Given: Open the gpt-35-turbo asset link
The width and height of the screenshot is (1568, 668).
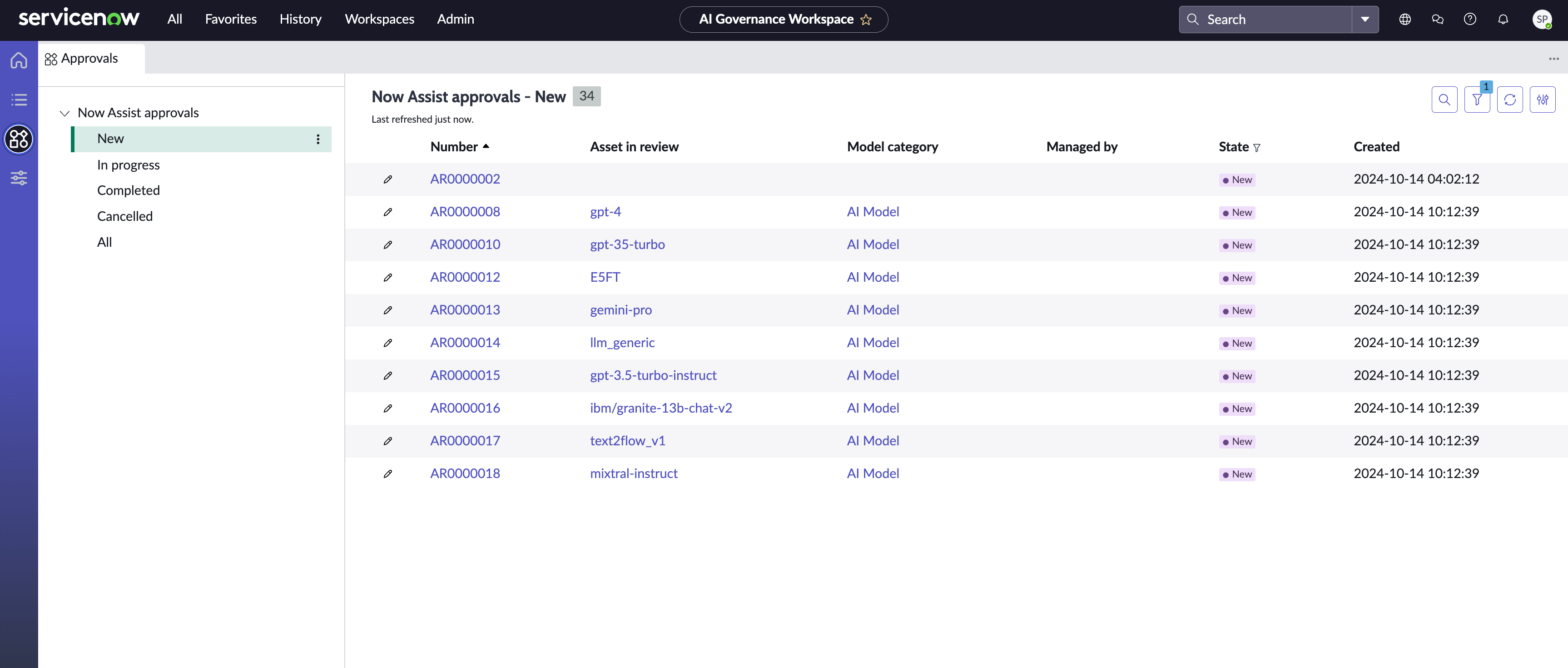Looking at the screenshot, I should coord(627,245).
